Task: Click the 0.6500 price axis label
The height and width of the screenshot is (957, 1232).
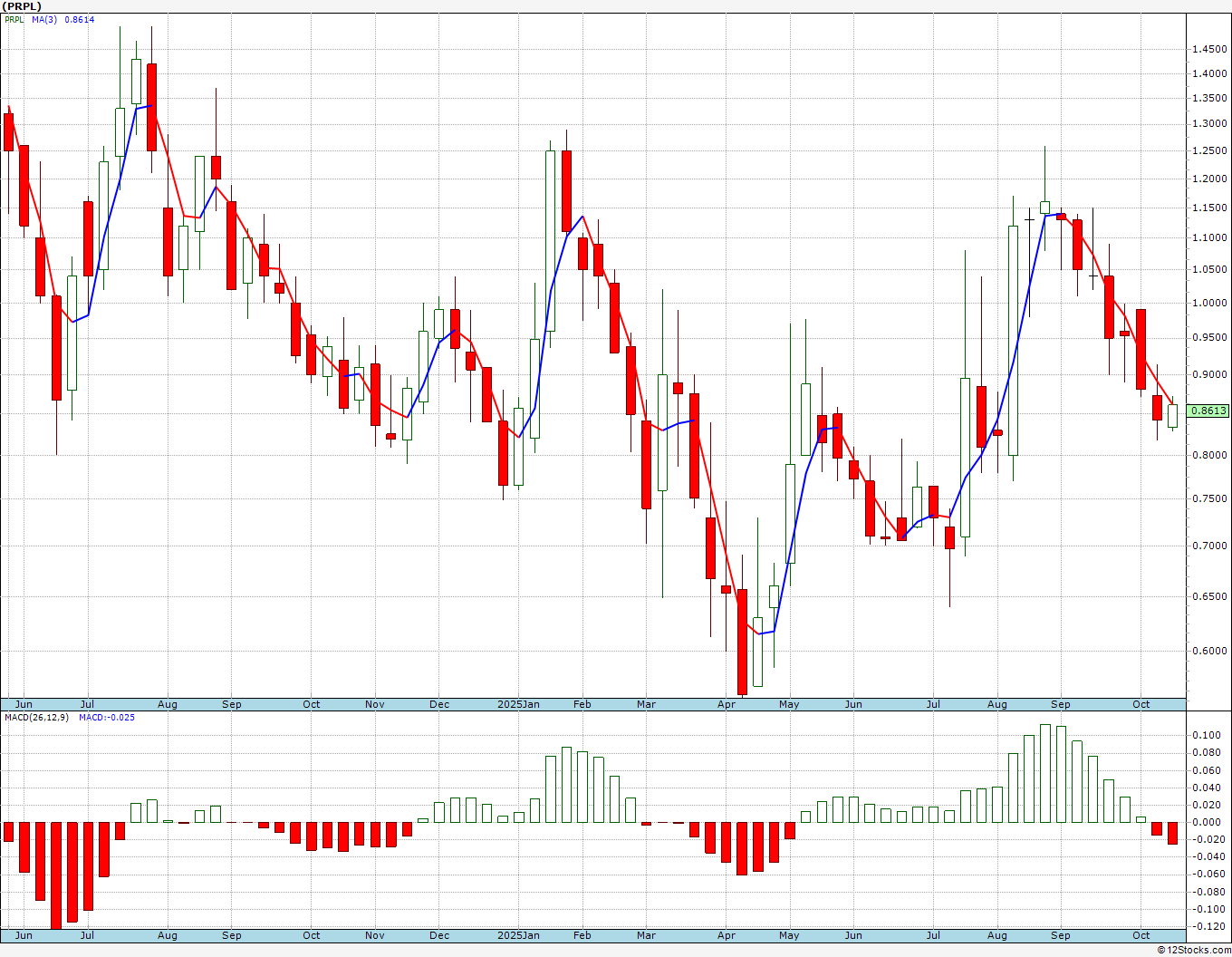Action: pos(1211,596)
